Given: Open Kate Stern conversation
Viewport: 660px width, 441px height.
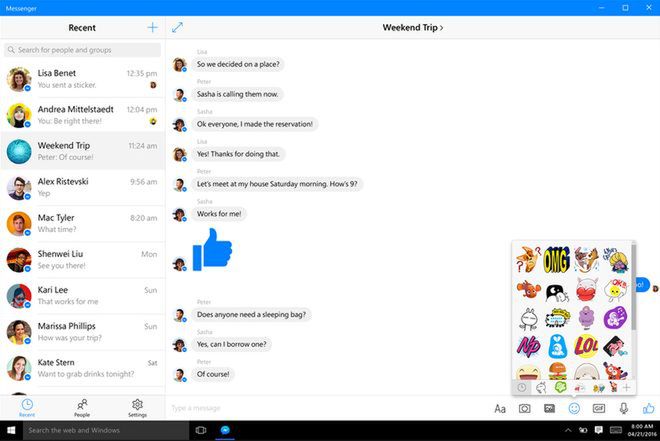Looking at the screenshot, I should pos(82,368).
